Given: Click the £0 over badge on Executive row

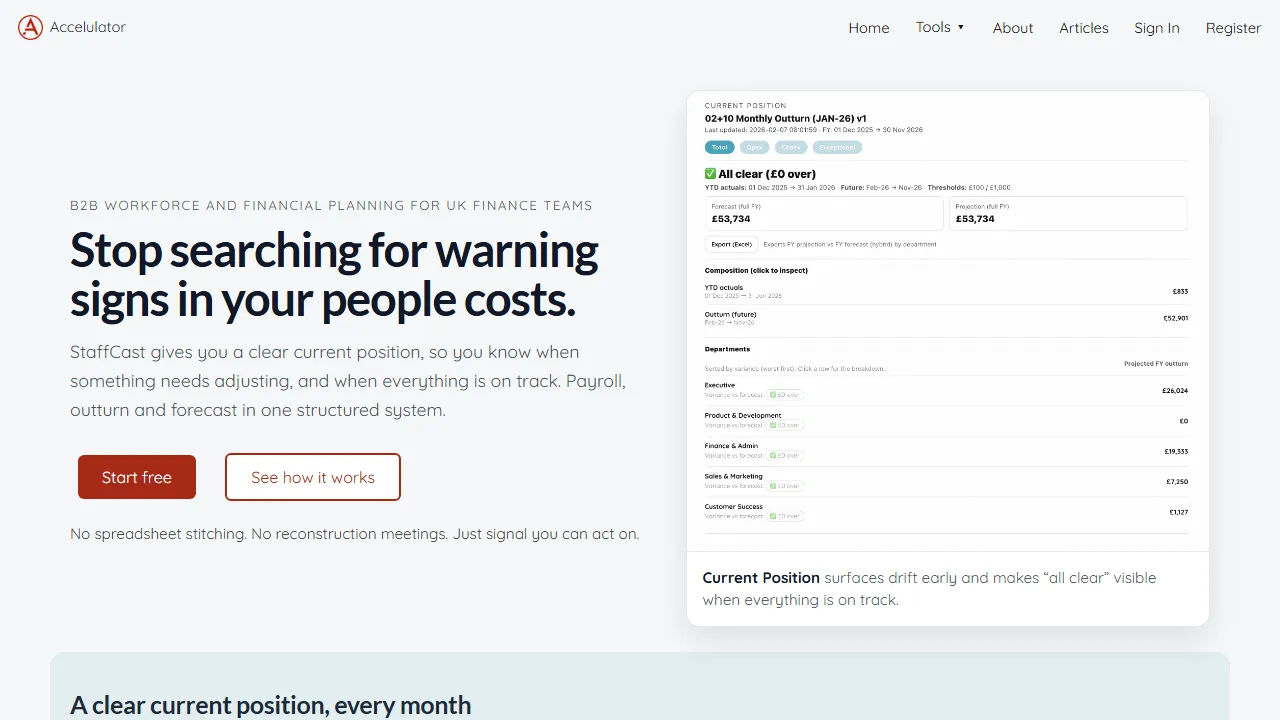Looking at the screenshot, I should click(x=785, y=395).
